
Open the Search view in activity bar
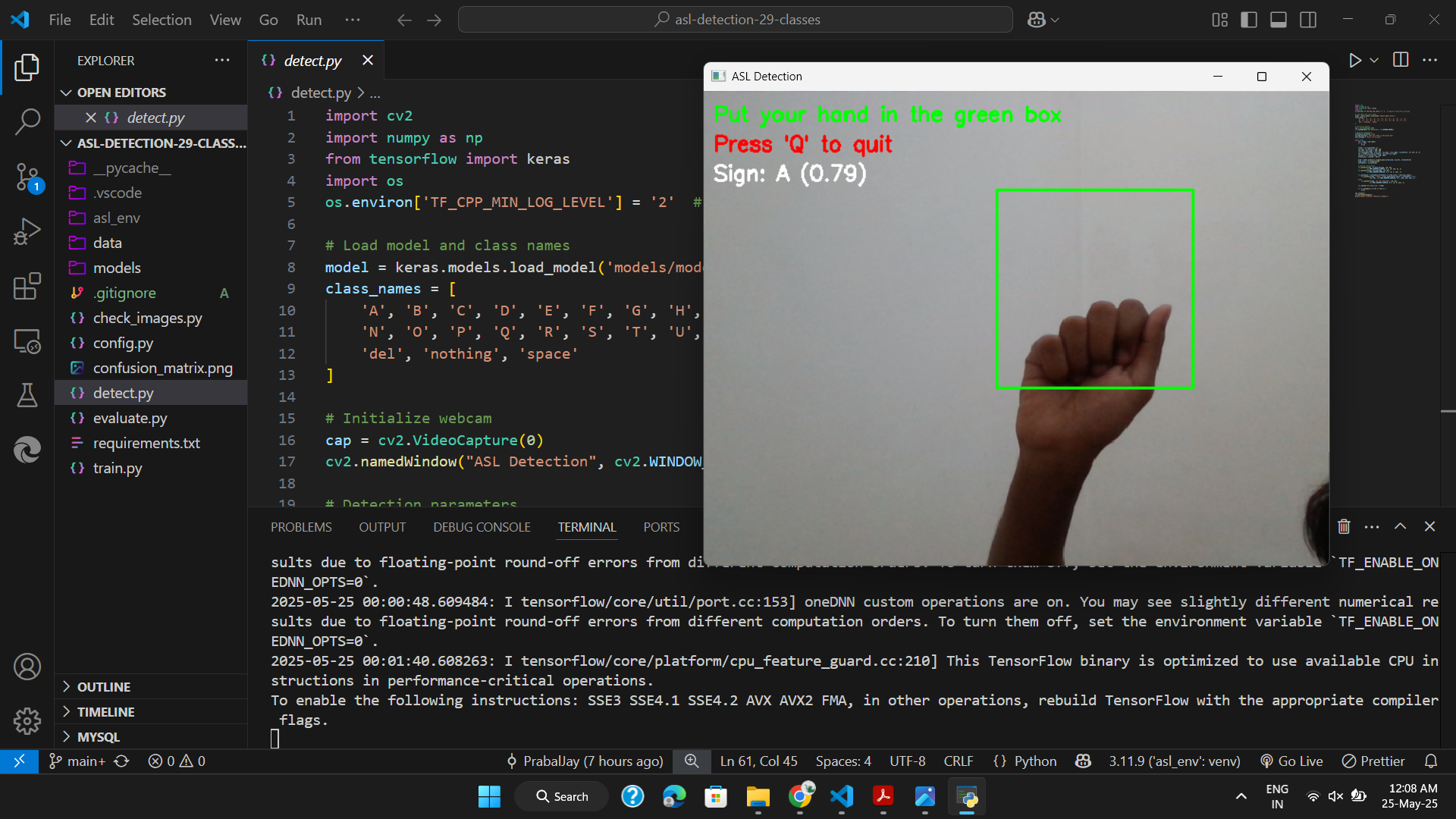(27, 121)
